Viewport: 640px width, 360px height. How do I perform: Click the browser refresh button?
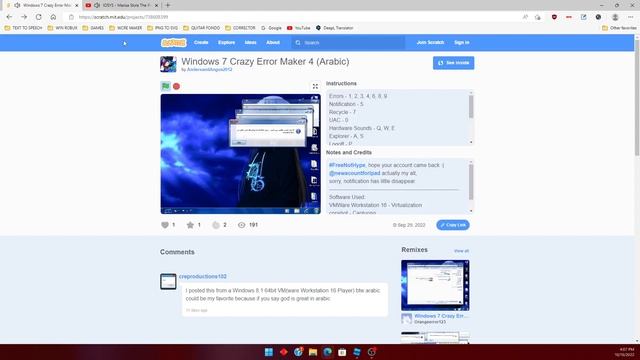pos(38,17)
